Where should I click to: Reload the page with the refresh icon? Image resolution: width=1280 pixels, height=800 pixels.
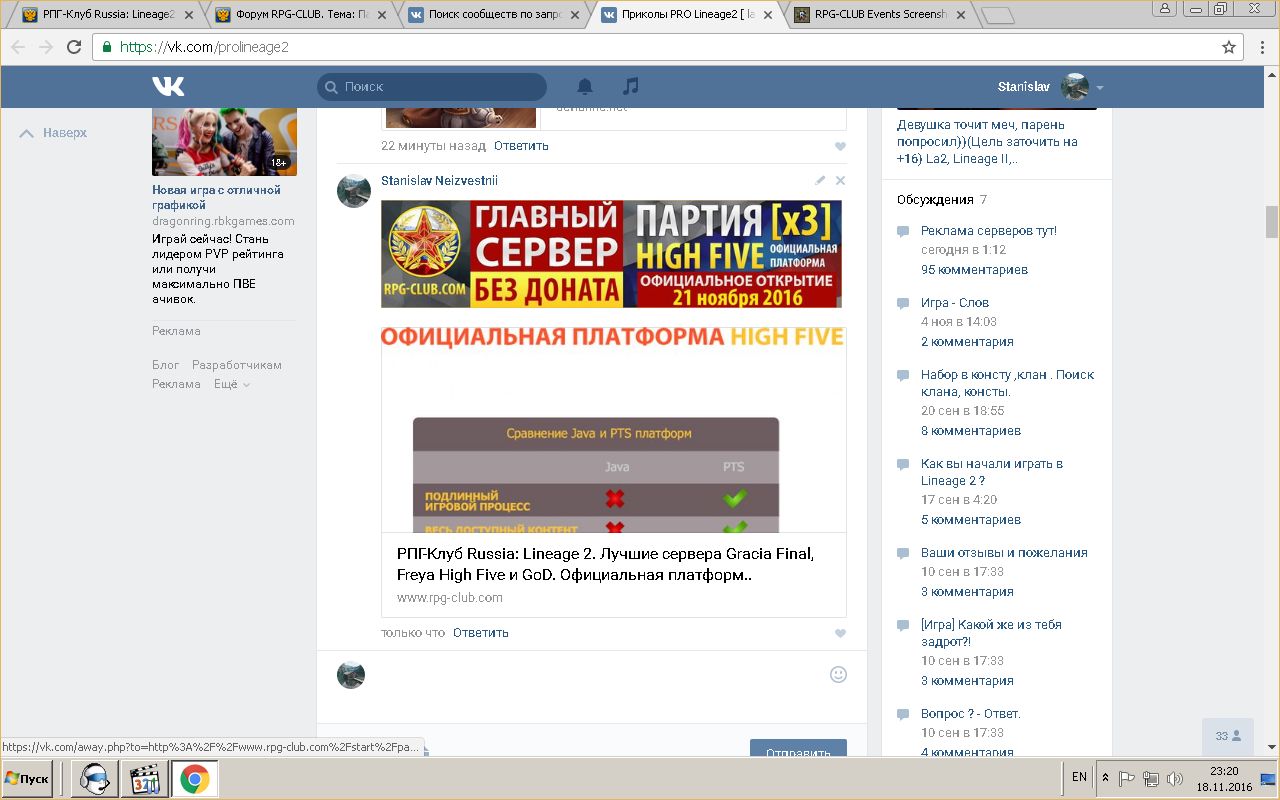[x=74, y=47]
